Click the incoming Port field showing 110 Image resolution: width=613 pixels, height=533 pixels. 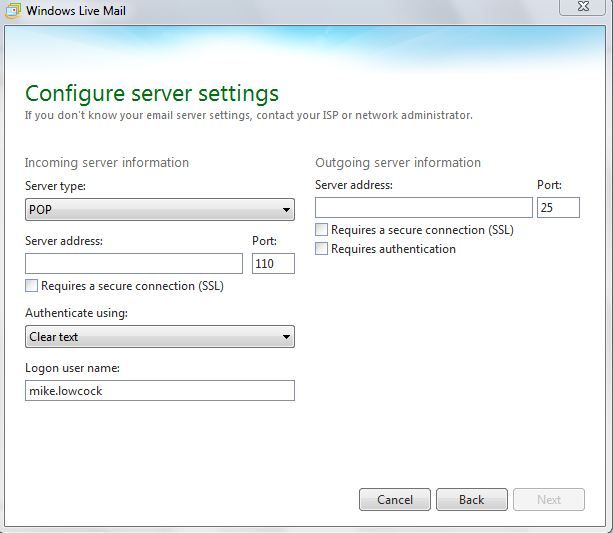point(273,264)
